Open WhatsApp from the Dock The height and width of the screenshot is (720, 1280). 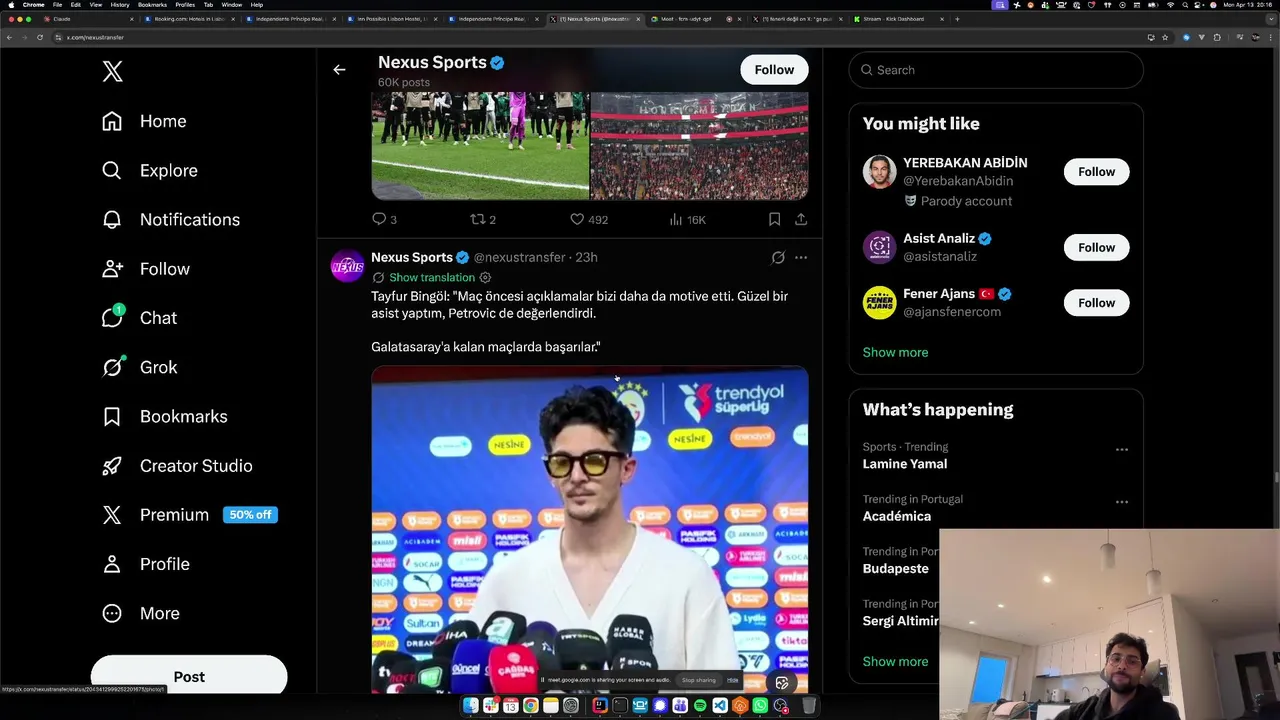point(760,706)
